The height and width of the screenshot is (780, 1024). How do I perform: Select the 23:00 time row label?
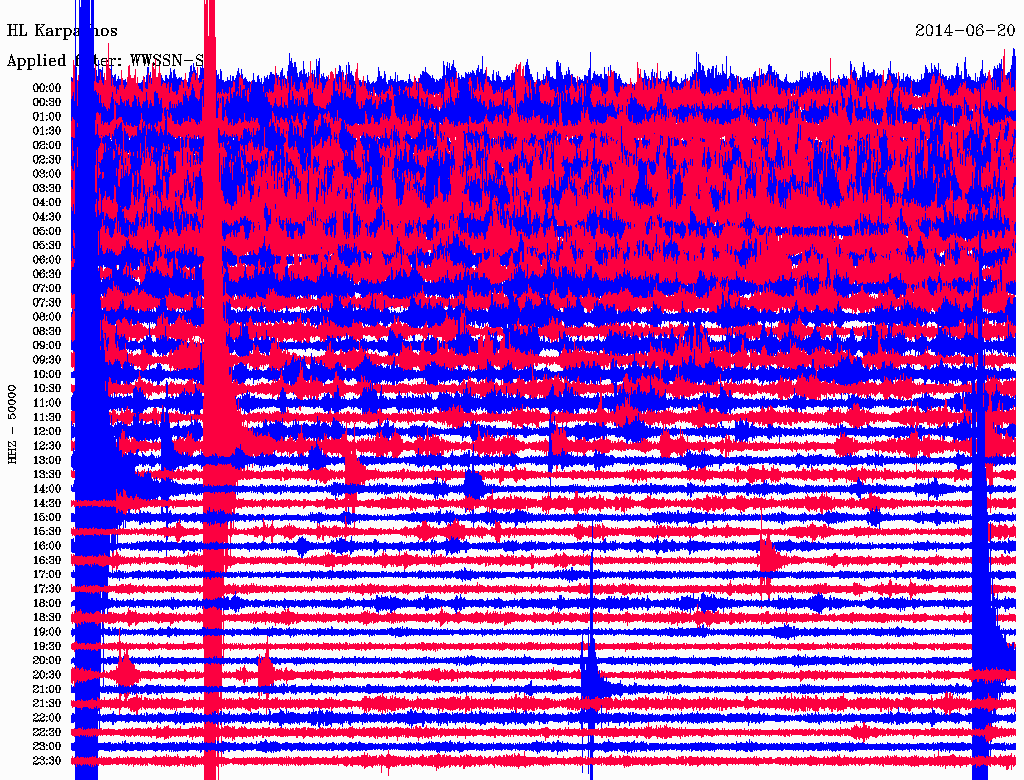click(47, 747)
